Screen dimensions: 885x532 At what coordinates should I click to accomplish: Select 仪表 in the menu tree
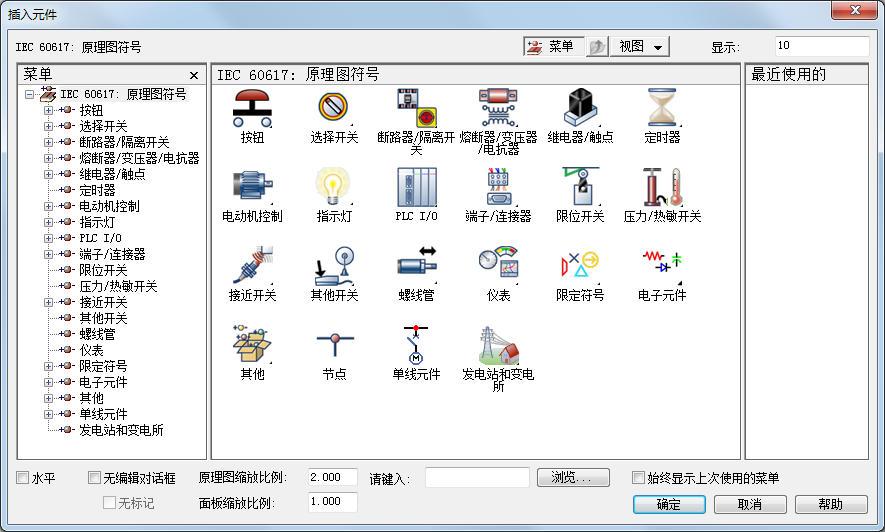91,350
